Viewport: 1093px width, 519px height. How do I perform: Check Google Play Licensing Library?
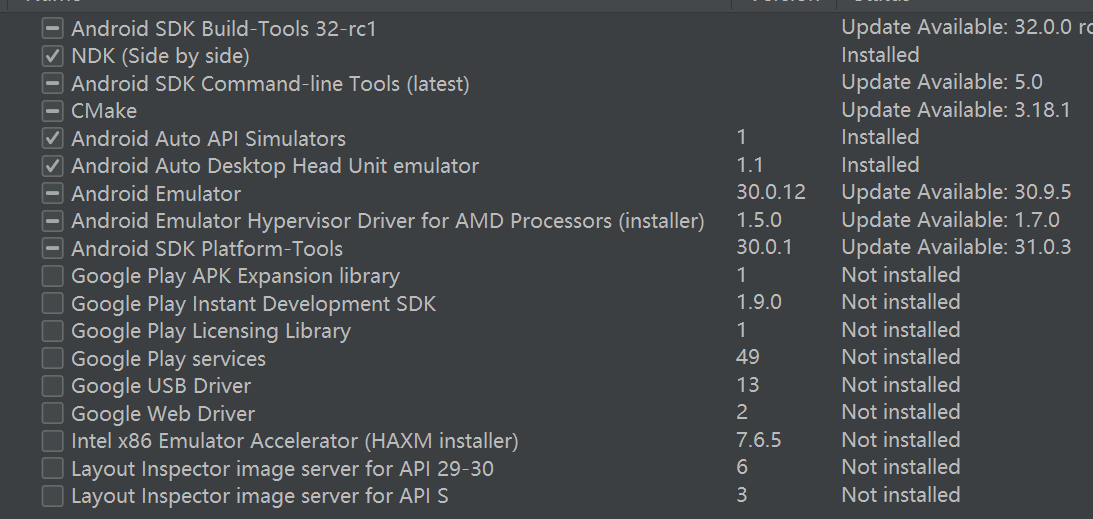point(52,331)
